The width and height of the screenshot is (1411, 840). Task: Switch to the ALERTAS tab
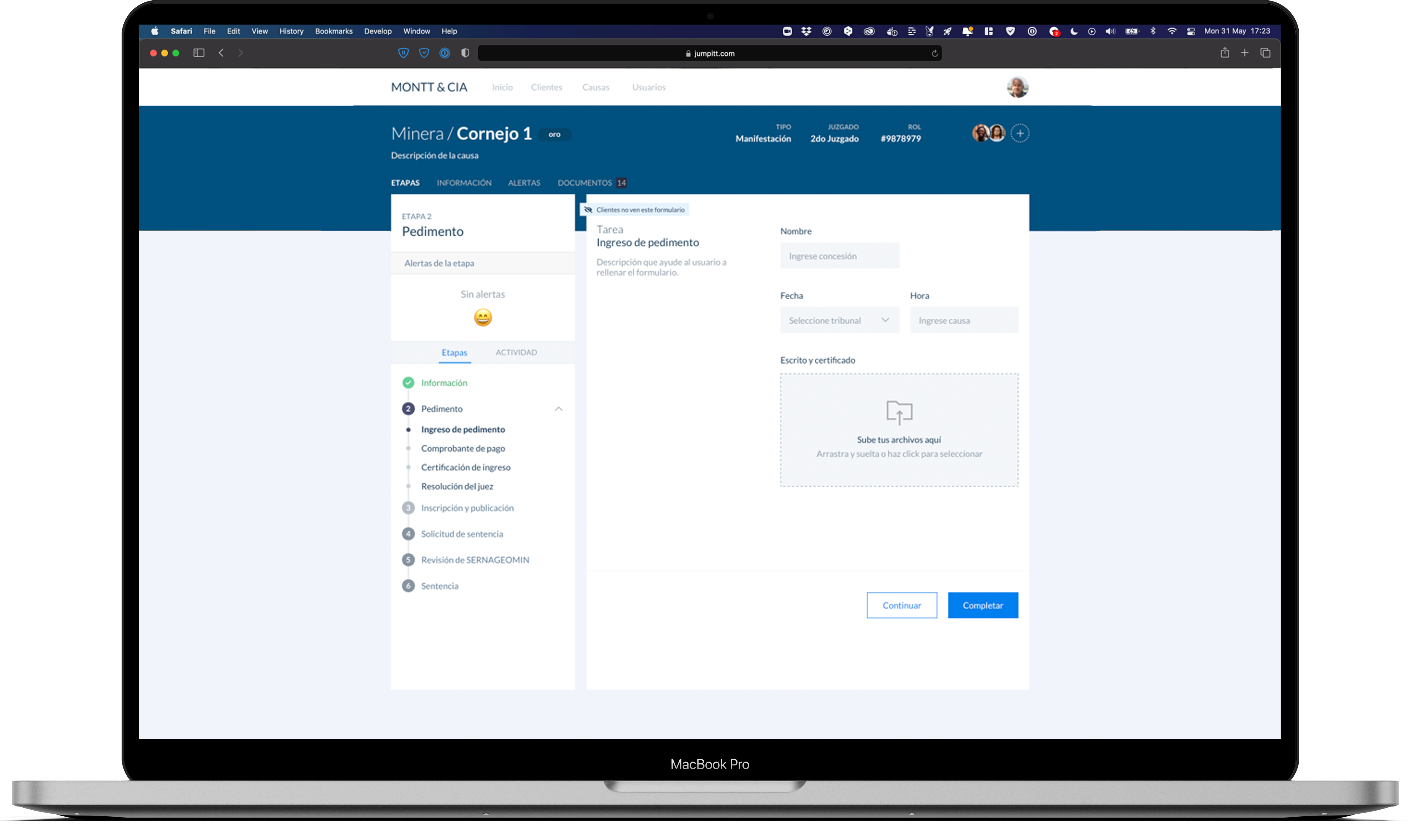click(x=524, y=183)
